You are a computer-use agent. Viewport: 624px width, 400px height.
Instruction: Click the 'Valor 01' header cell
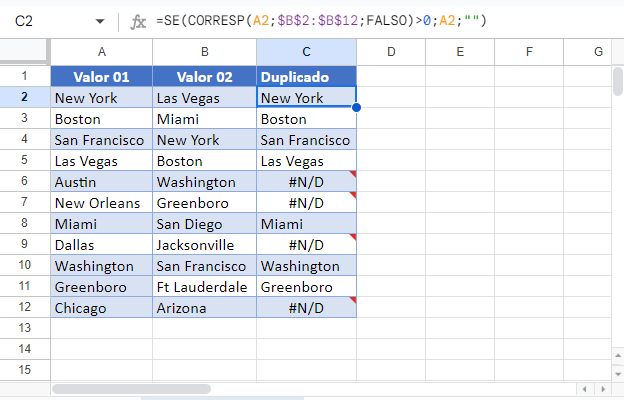tap(101, 76)
